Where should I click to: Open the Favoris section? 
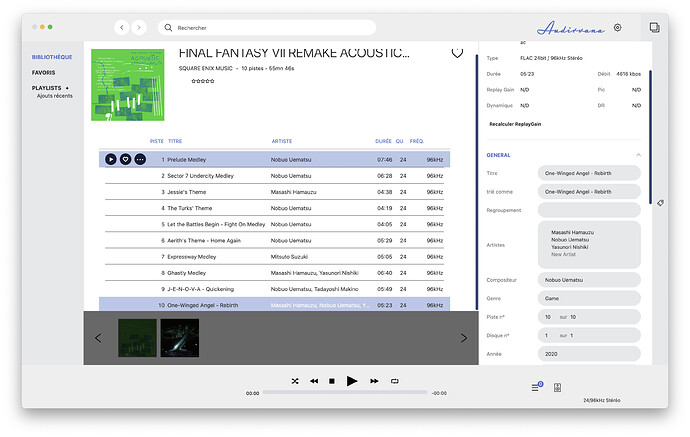click(44, 73)
